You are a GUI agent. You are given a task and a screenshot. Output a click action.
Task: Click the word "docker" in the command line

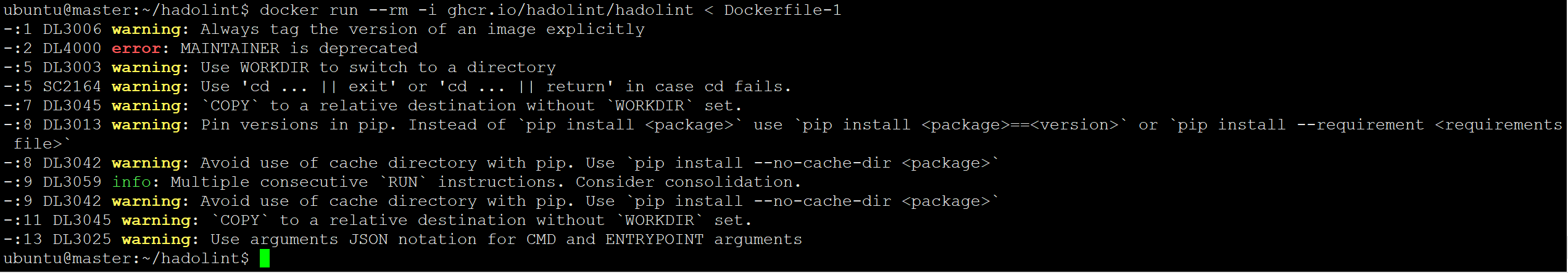coord(289,10)
